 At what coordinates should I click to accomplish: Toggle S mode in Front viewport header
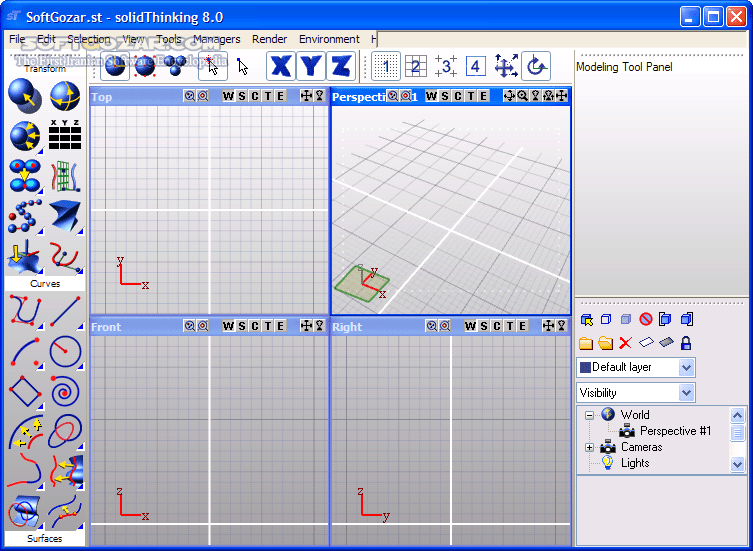pyautogui.click(x=241, y=326)
